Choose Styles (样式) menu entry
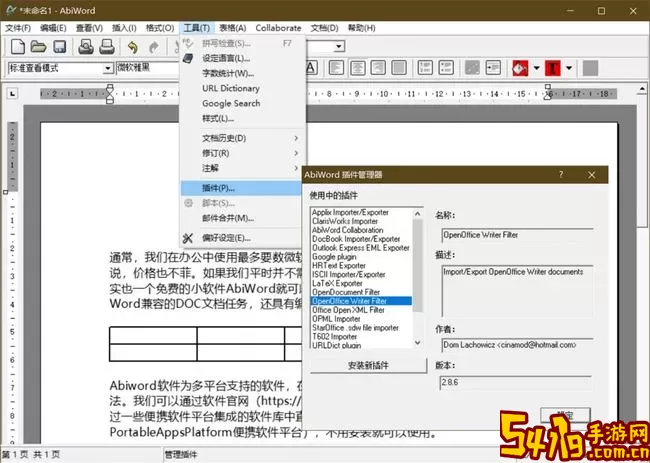Viewport: 650px width, 463px height. tap(241, 119)
